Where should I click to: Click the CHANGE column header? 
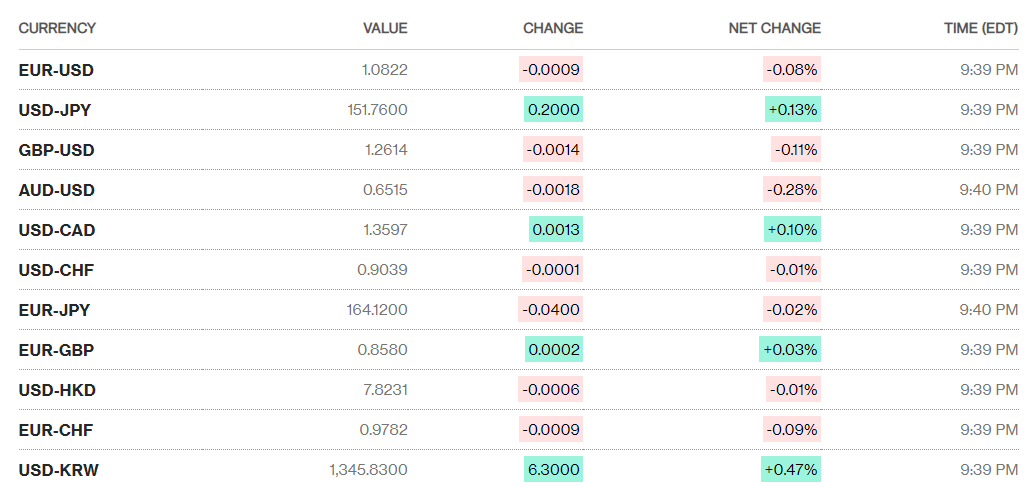(553, 28)
